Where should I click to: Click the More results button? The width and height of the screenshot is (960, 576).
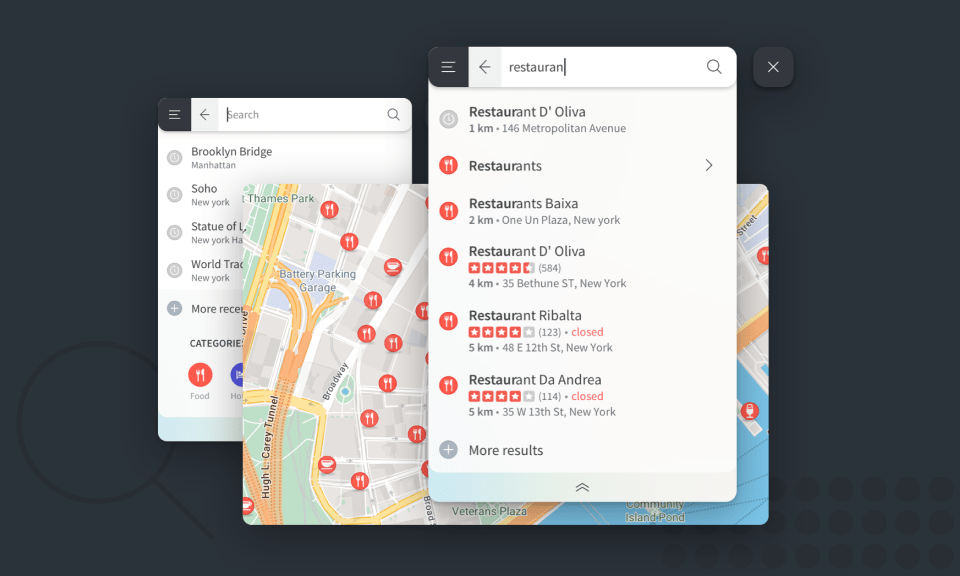click(505, 450)
